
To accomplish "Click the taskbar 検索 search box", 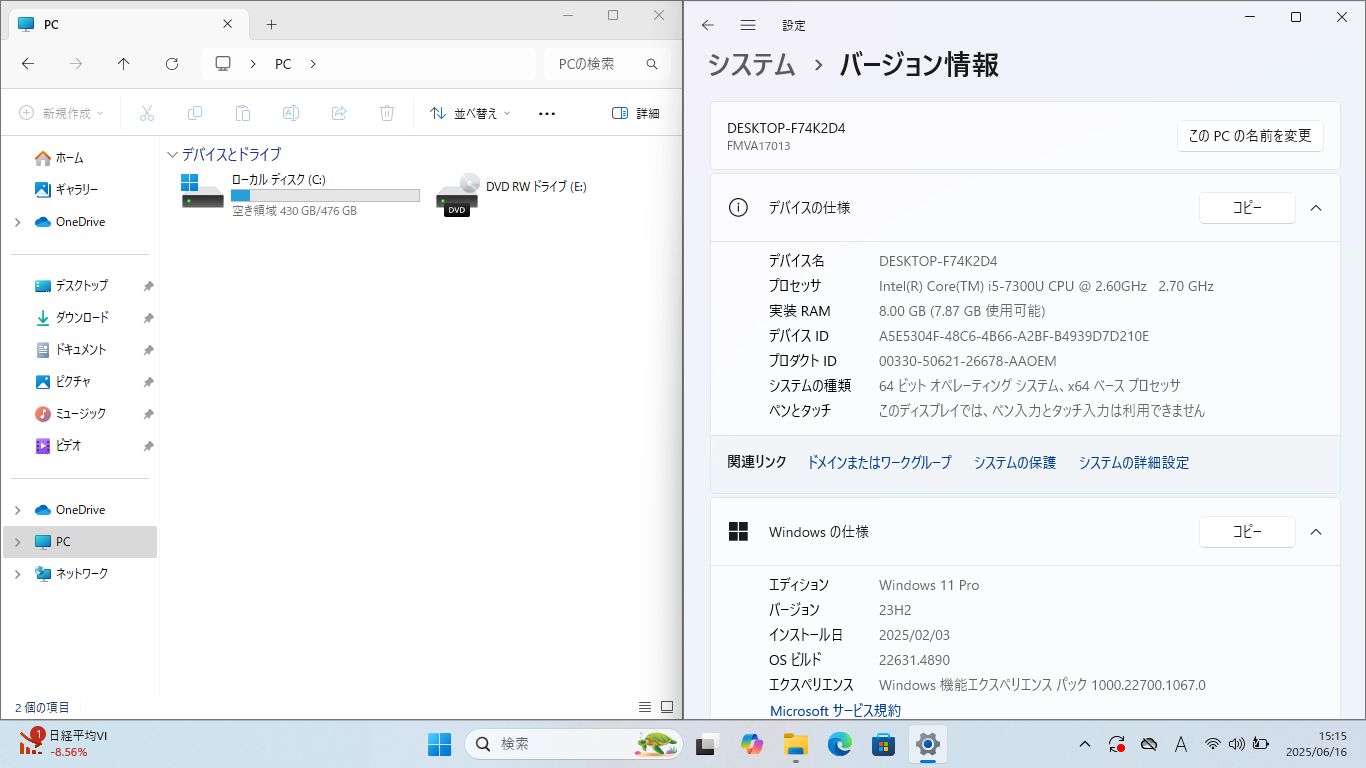I will pos(573,744).
